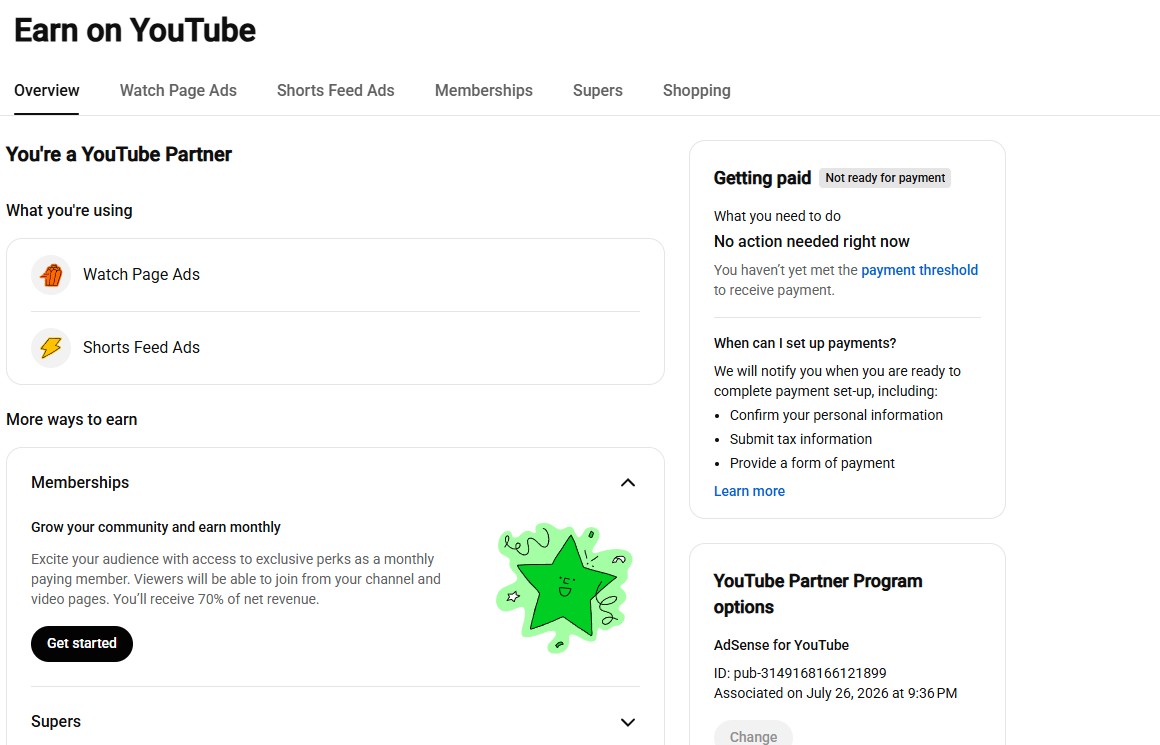Click 'Confirm your personal information' bullet
The width and height of the screenshot is (1160, 745).
coord(836,415)
